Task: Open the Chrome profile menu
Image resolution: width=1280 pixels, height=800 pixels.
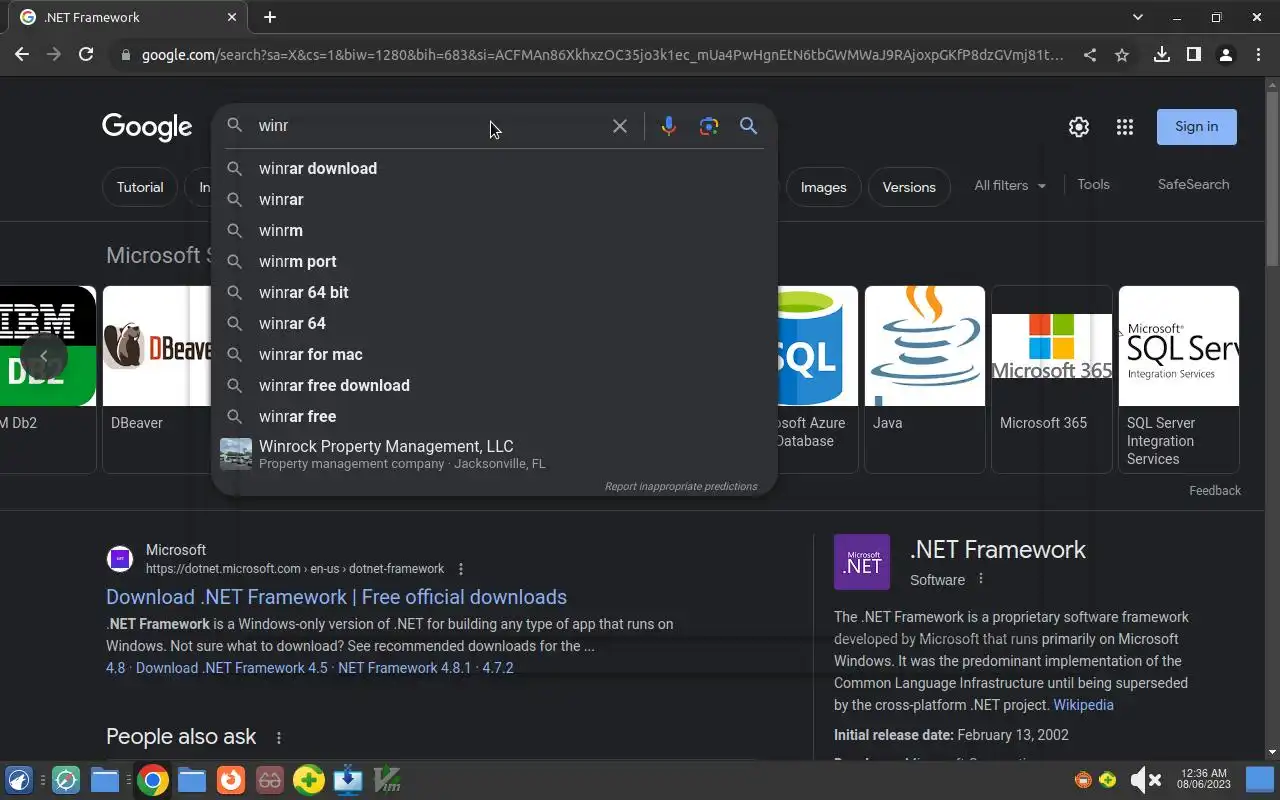Action: [x=1225, y=55]
